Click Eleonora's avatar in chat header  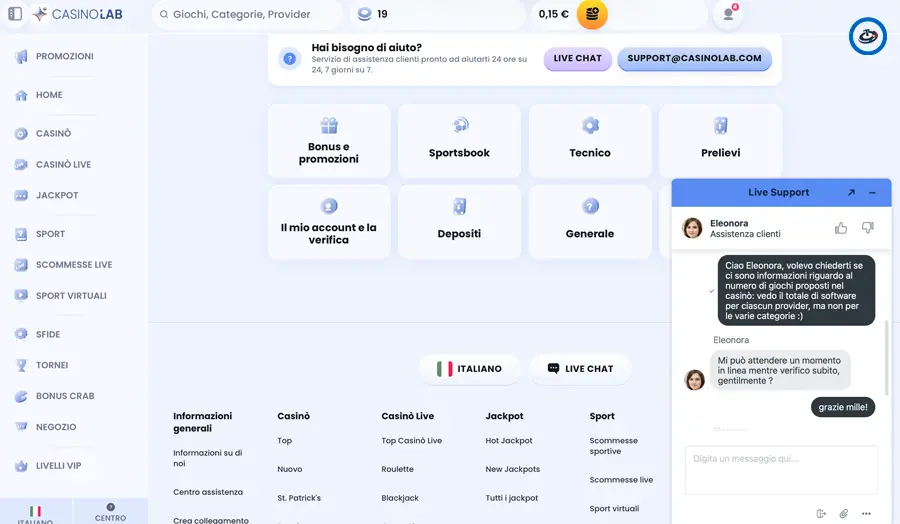pyautogui.click(x=692, y=228)
